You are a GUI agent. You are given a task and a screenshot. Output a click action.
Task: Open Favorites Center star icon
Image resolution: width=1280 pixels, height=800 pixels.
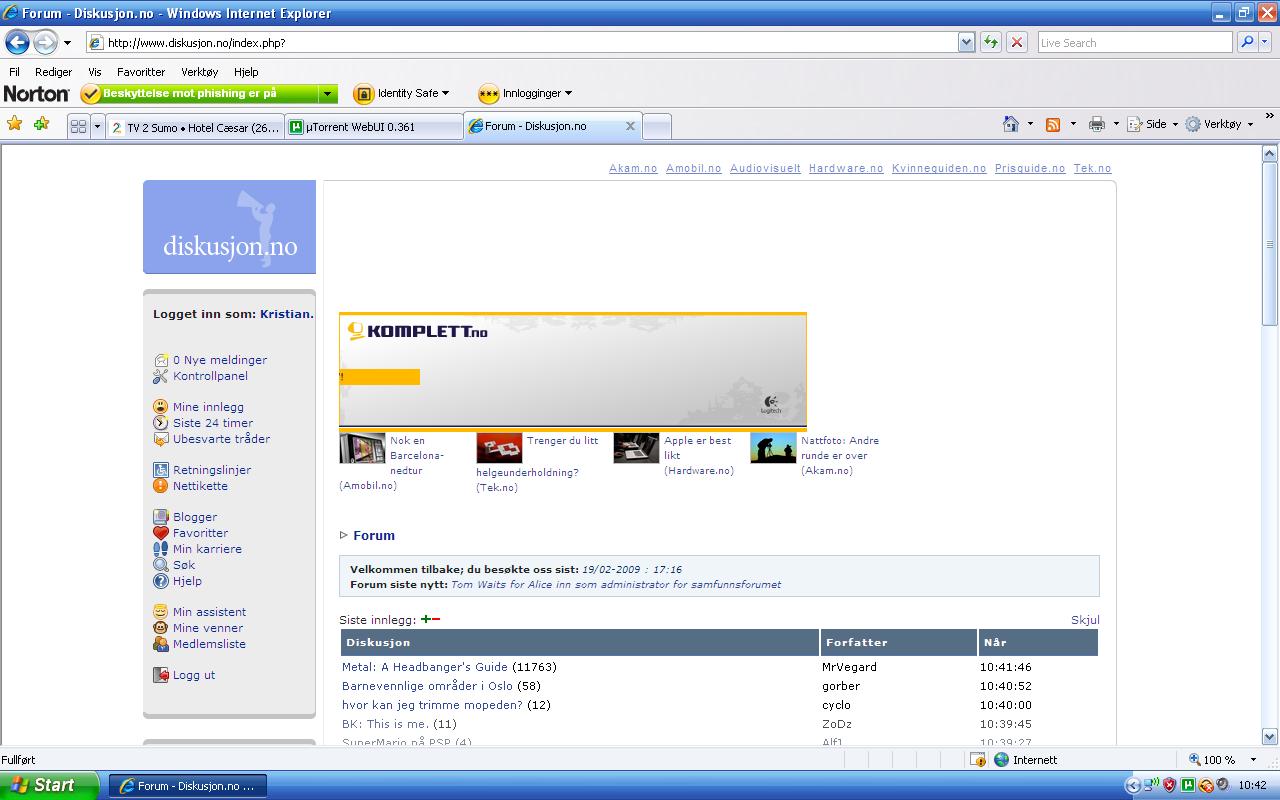coord(15,124)
